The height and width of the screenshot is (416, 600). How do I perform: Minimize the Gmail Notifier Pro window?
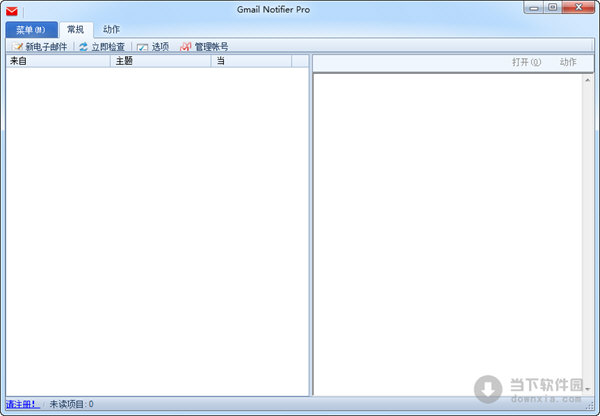point(534,8)
